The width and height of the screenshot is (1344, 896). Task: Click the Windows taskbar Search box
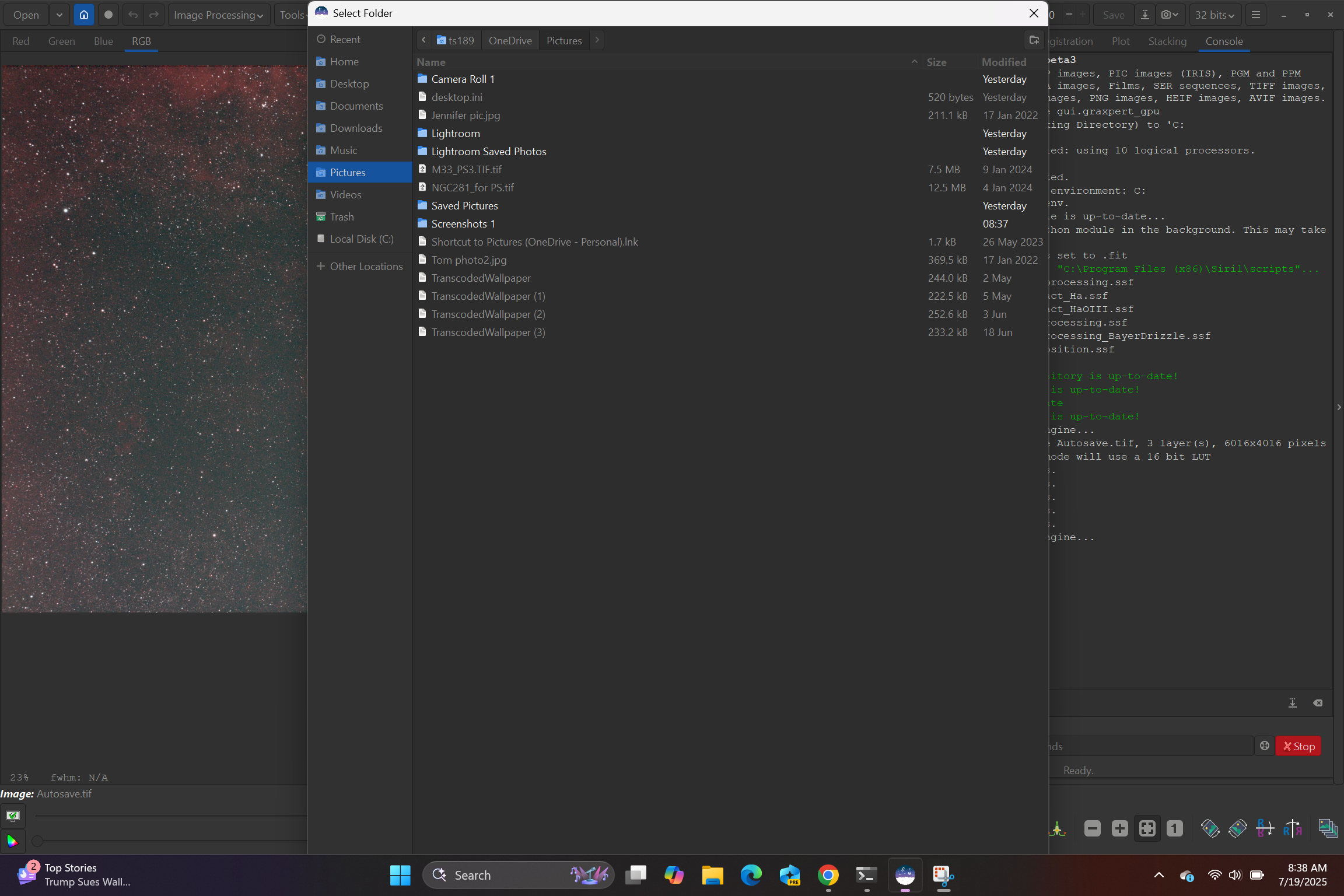click(x=519, y=875)
